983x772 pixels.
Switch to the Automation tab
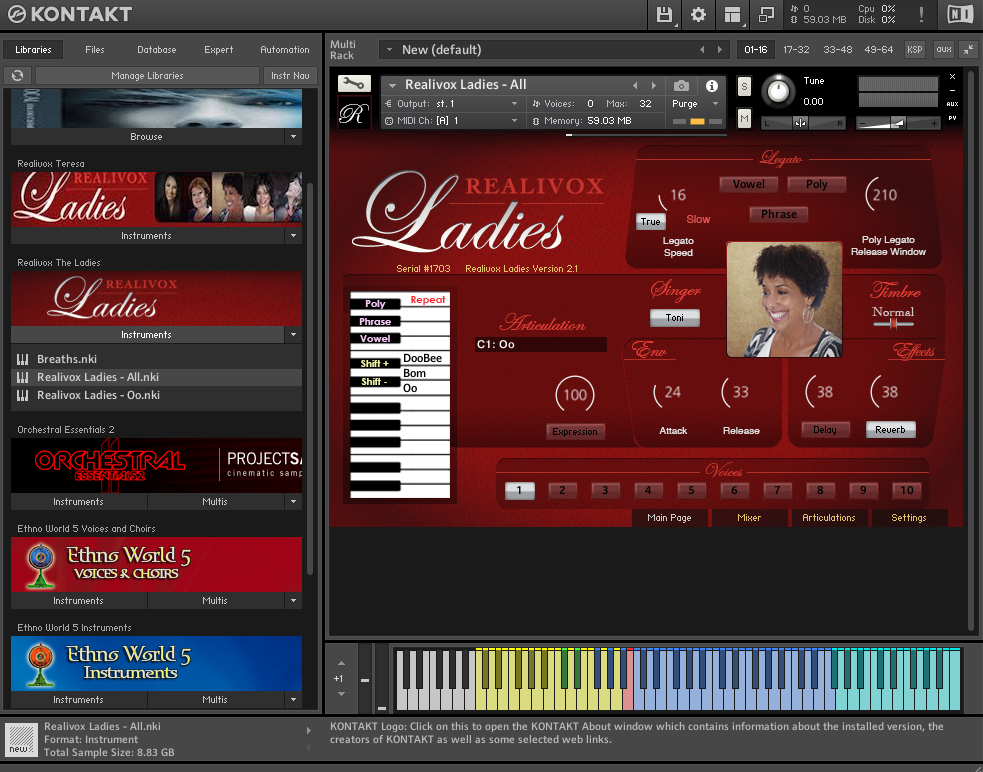285,50
